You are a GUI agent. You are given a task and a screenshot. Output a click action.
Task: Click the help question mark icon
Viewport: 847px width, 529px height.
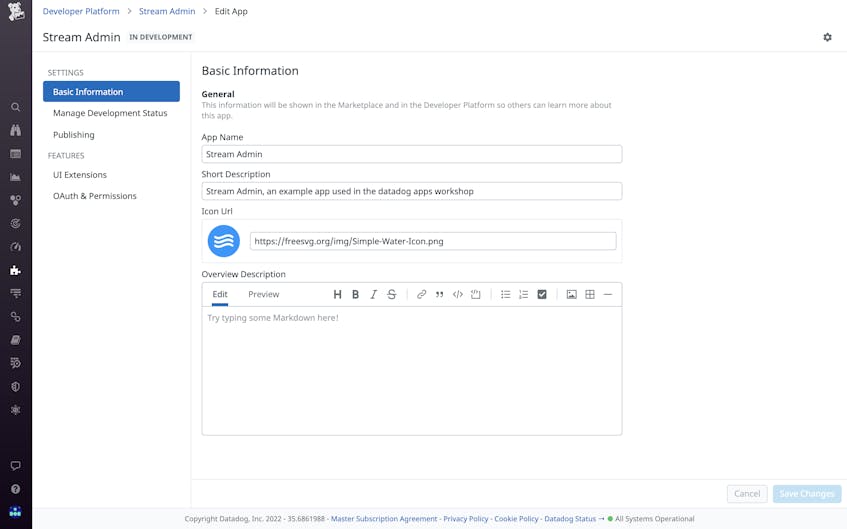click(16, 489)
